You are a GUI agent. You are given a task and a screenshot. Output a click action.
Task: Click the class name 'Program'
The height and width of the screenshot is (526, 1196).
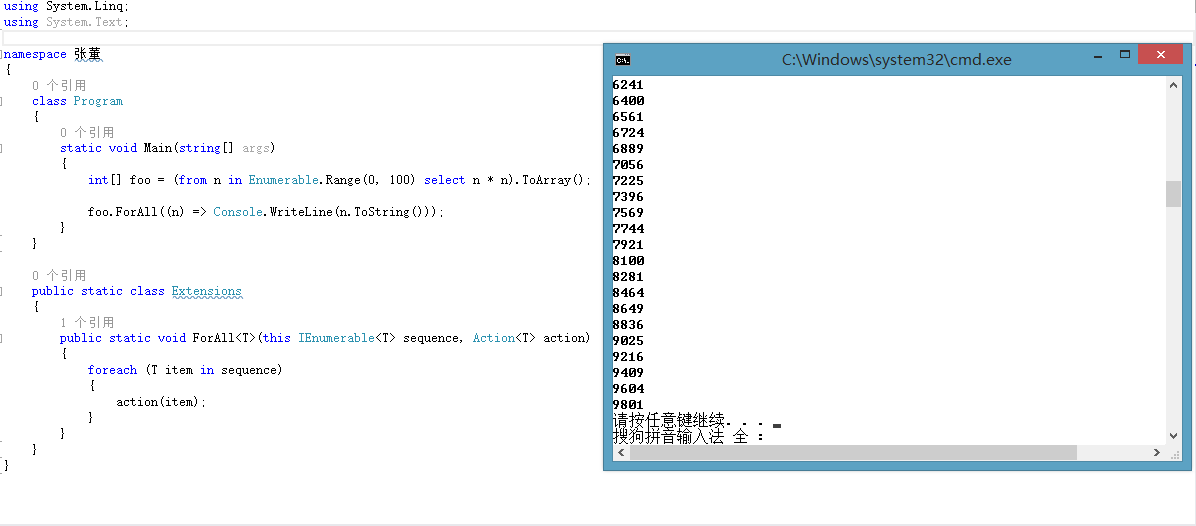pyautogui.click(x=98, y=101)
